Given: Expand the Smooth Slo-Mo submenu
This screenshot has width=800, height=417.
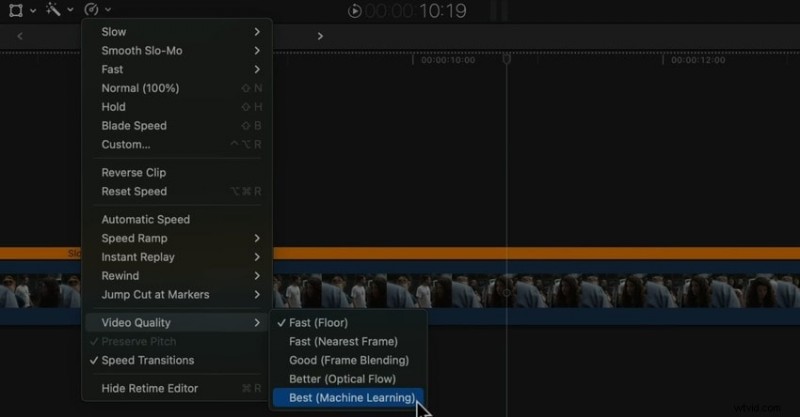Looking at the screenshot, I should [177, 51].
